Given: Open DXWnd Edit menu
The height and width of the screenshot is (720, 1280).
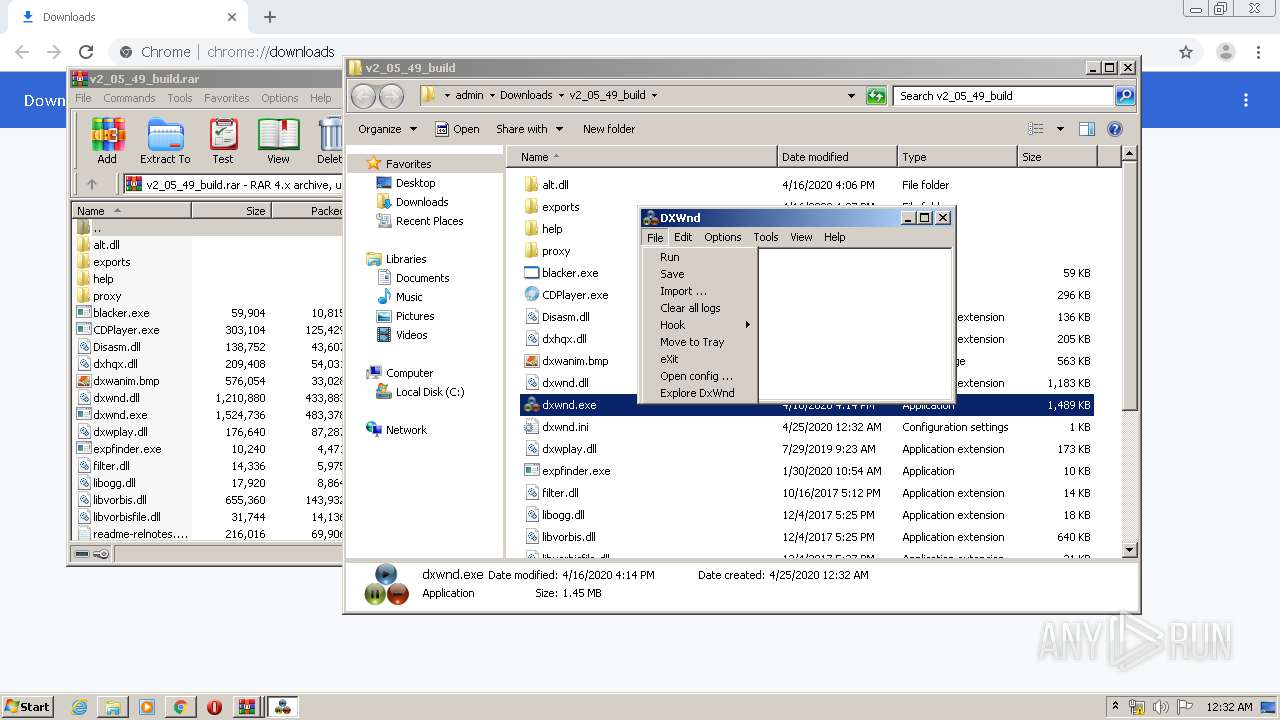Looking at the screenshot, I should [683, 237].
